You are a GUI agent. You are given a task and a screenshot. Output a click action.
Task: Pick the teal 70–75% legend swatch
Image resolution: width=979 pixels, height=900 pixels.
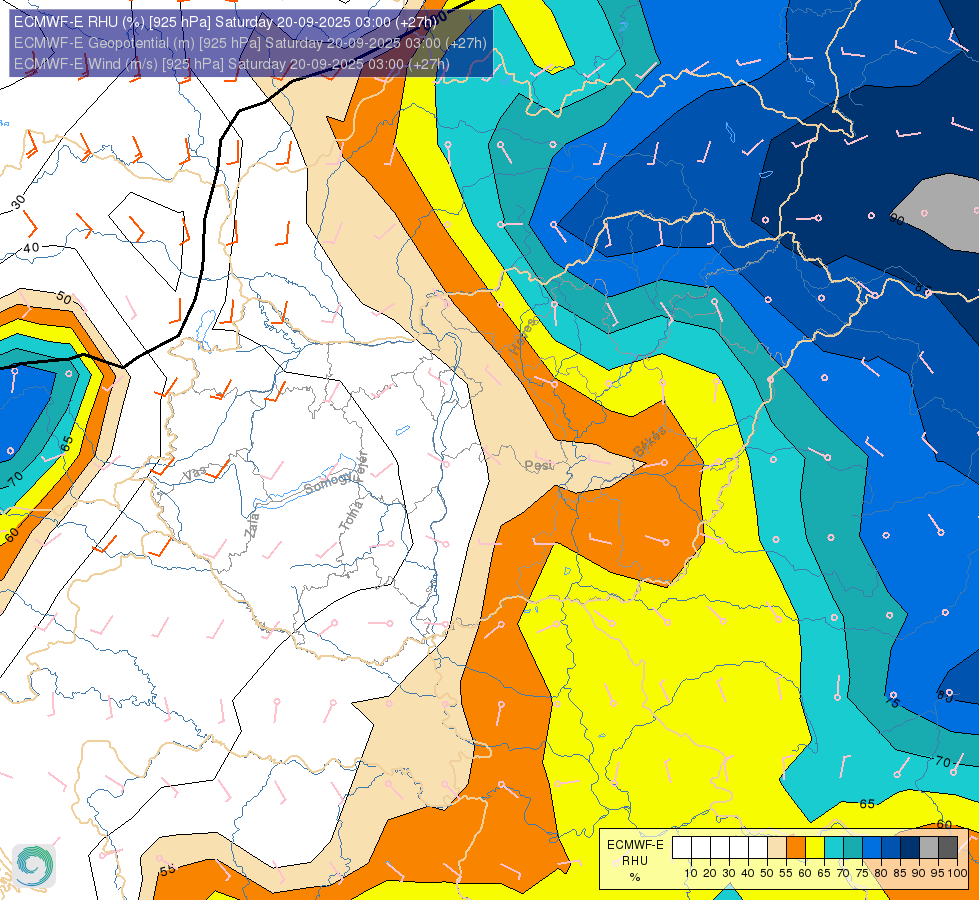[853, 848]
